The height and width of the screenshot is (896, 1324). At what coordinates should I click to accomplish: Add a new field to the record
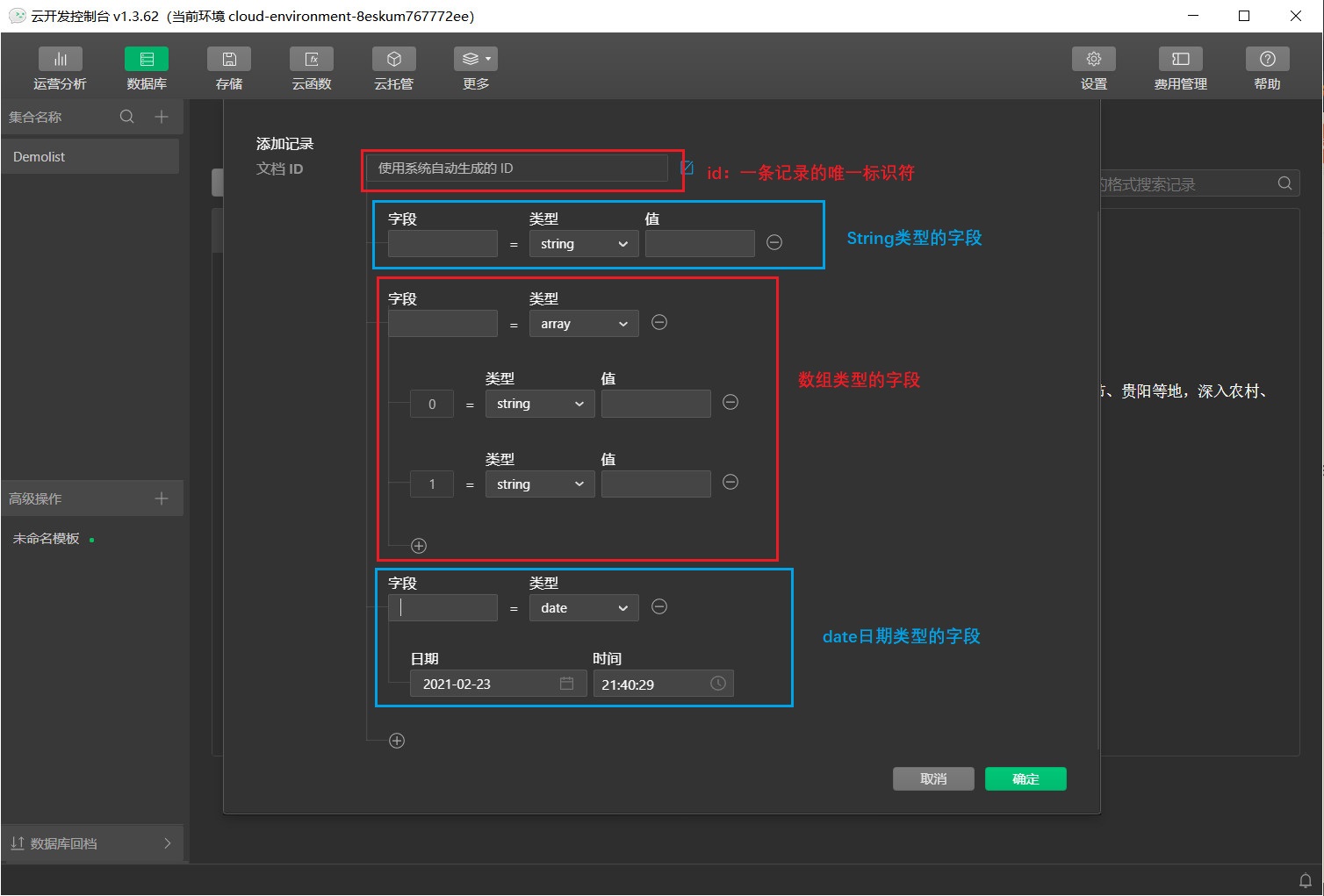pyautogui.click(x=397, y=741)
